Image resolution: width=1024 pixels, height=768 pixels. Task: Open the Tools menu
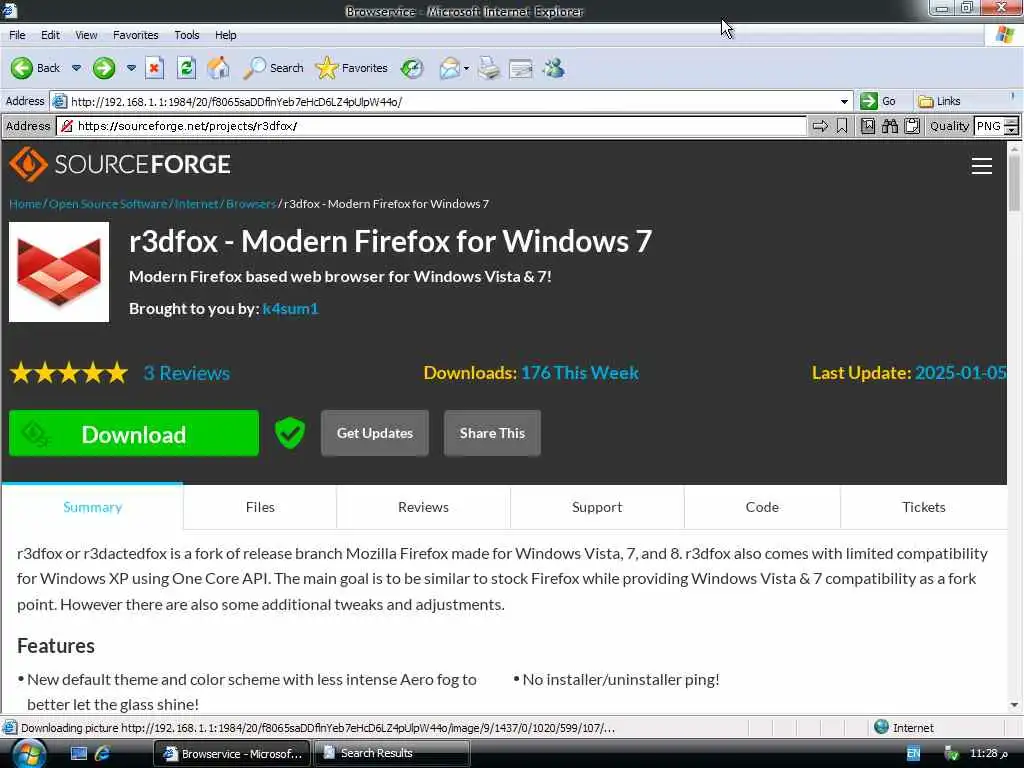(x=186, y=35)
